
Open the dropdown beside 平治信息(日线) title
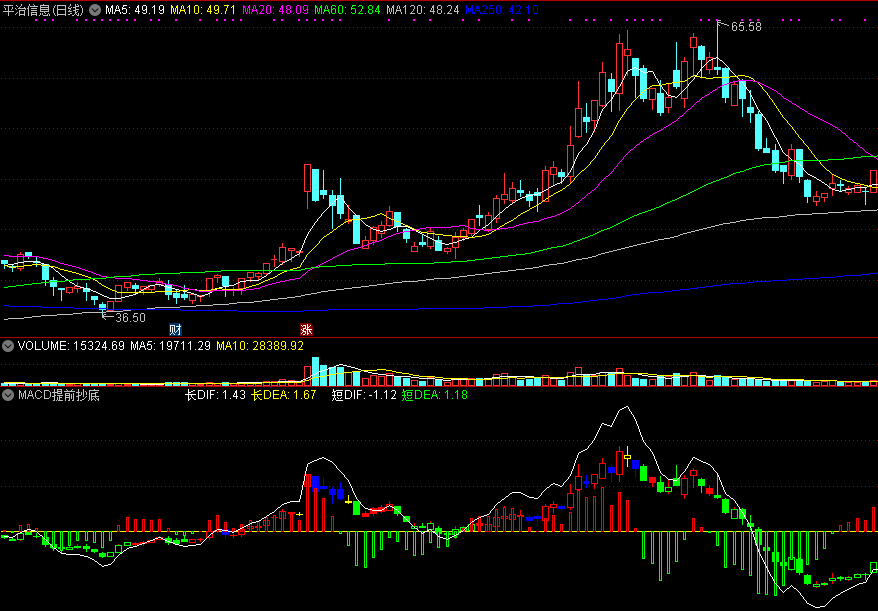95,10
